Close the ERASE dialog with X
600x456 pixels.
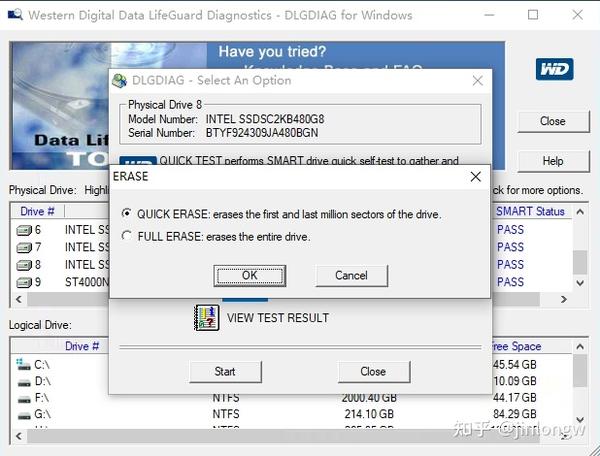[476, 177]
